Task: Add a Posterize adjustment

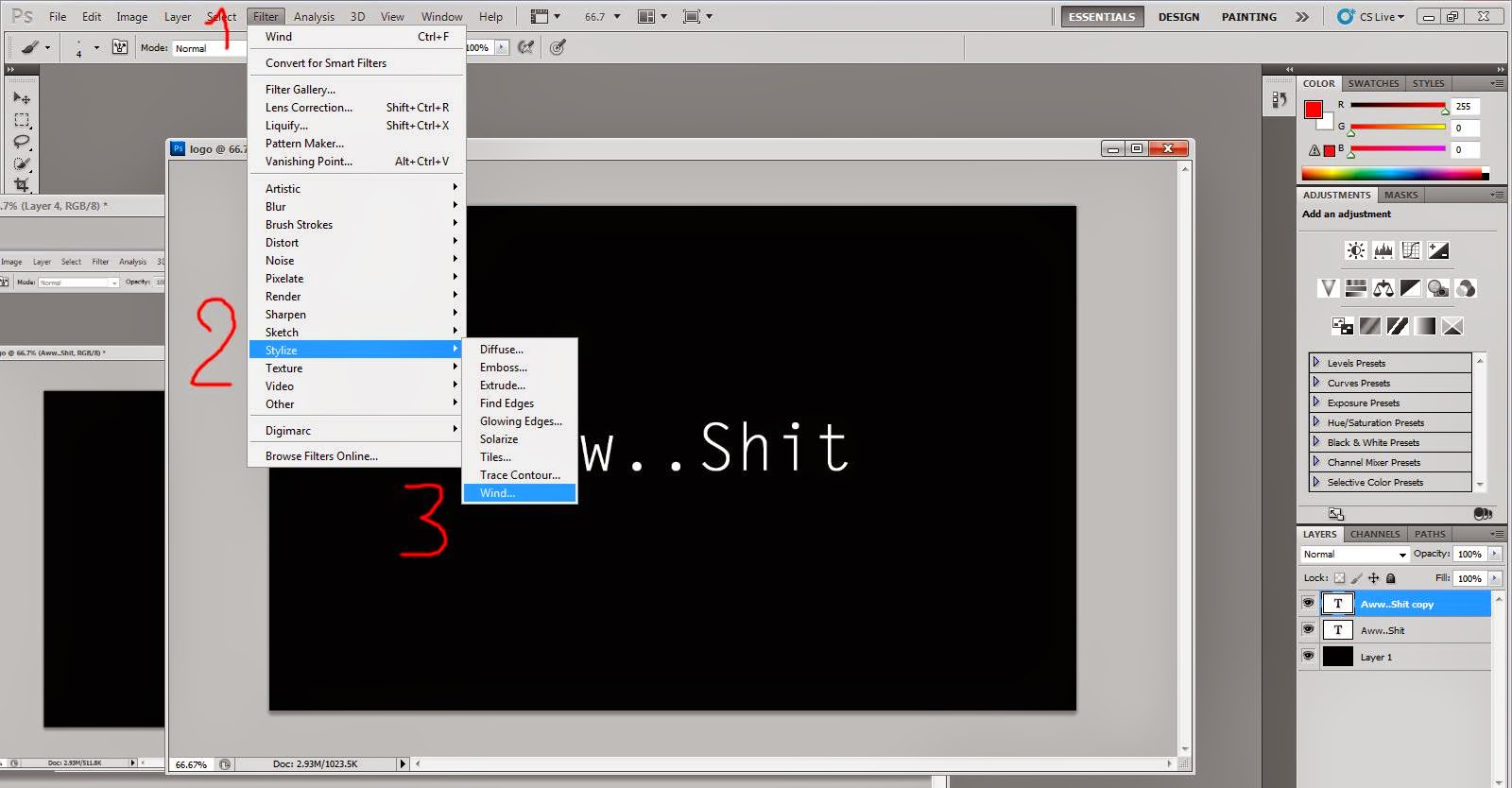Action: tap(1370, 326)
